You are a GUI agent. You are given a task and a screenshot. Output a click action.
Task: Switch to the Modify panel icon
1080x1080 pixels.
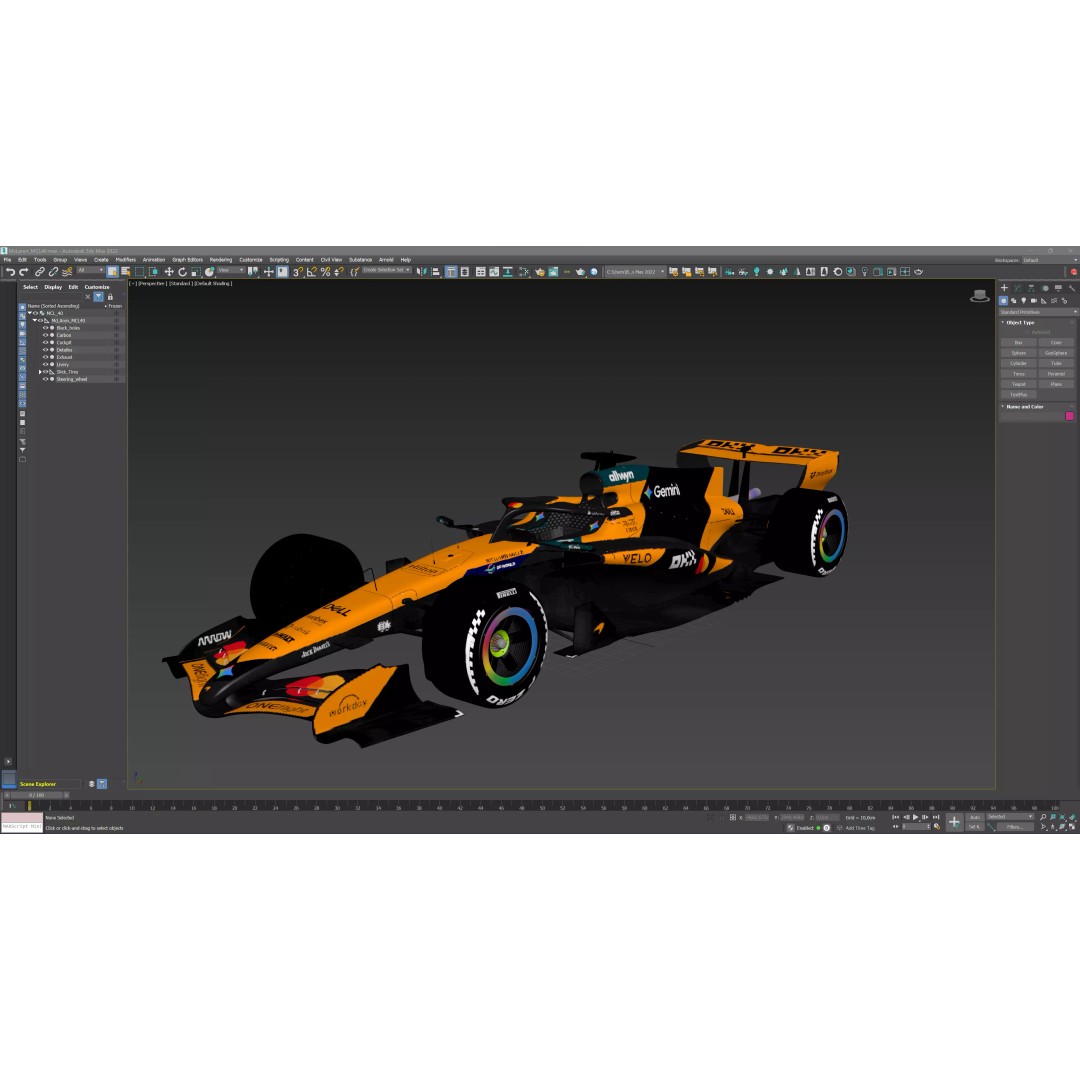[1017, 289]
